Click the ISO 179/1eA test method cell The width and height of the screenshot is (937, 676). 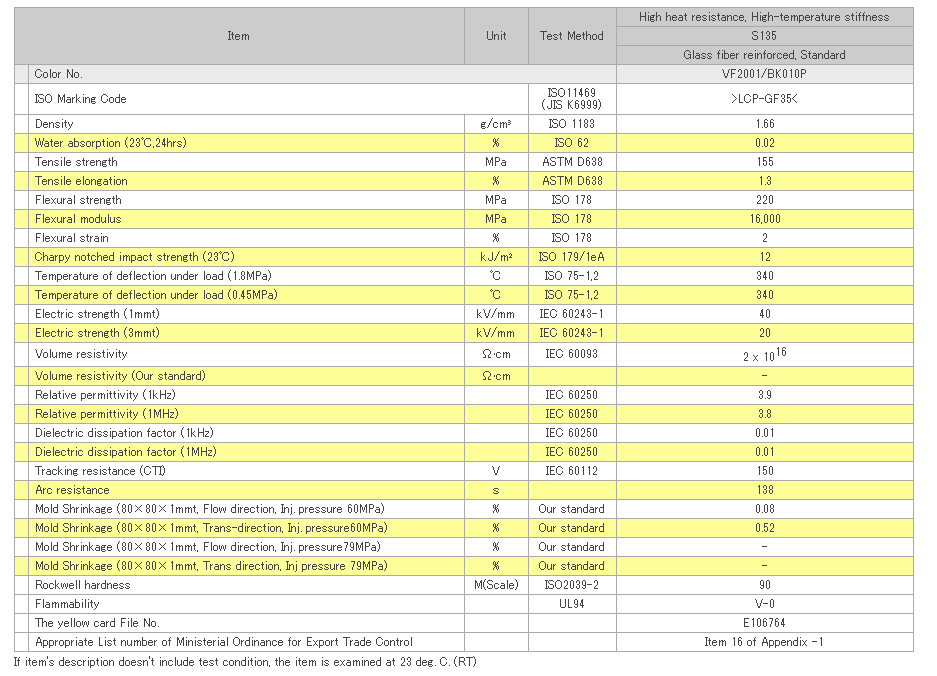[x=571, y=257]
